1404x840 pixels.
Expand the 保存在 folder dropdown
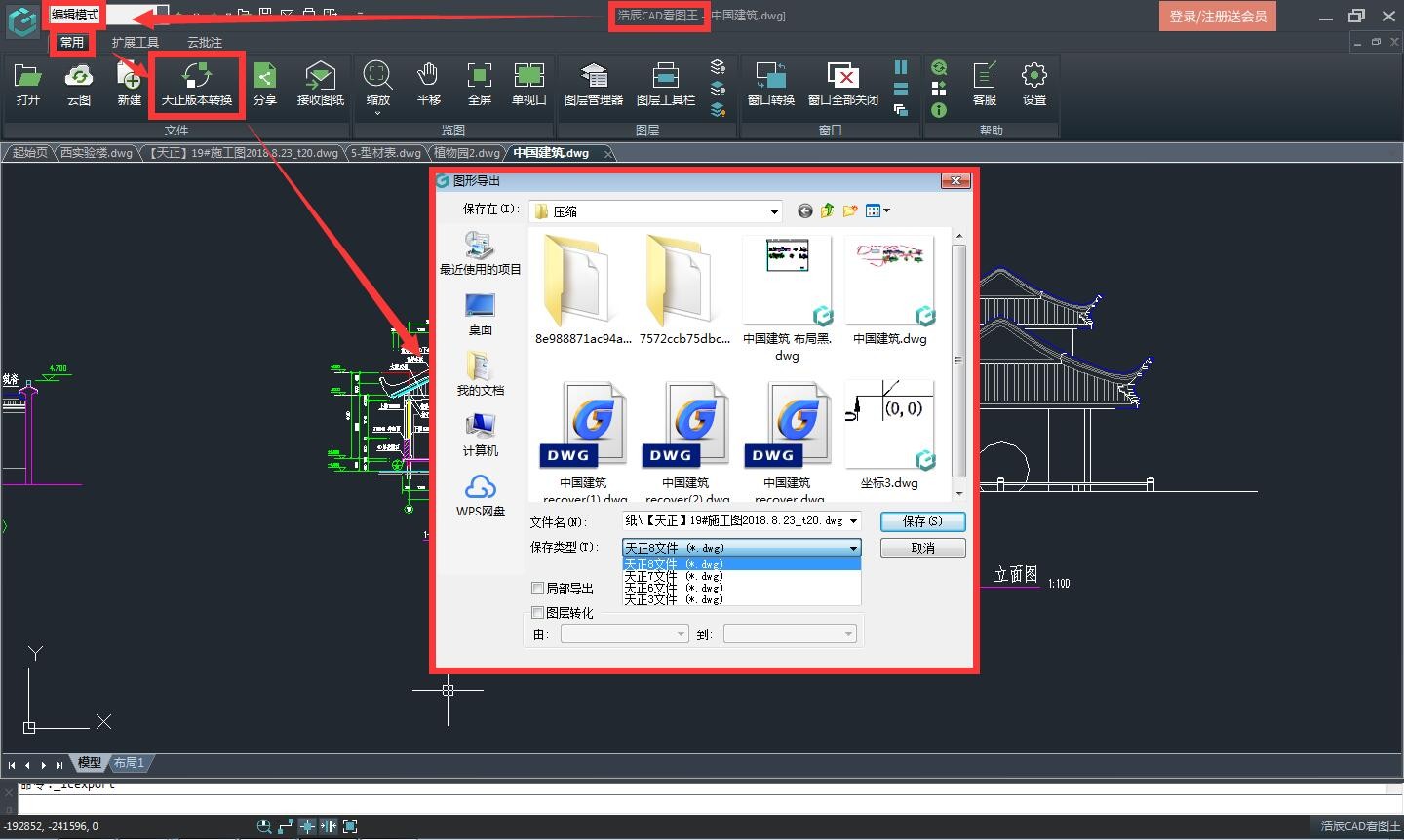[774, 211]
